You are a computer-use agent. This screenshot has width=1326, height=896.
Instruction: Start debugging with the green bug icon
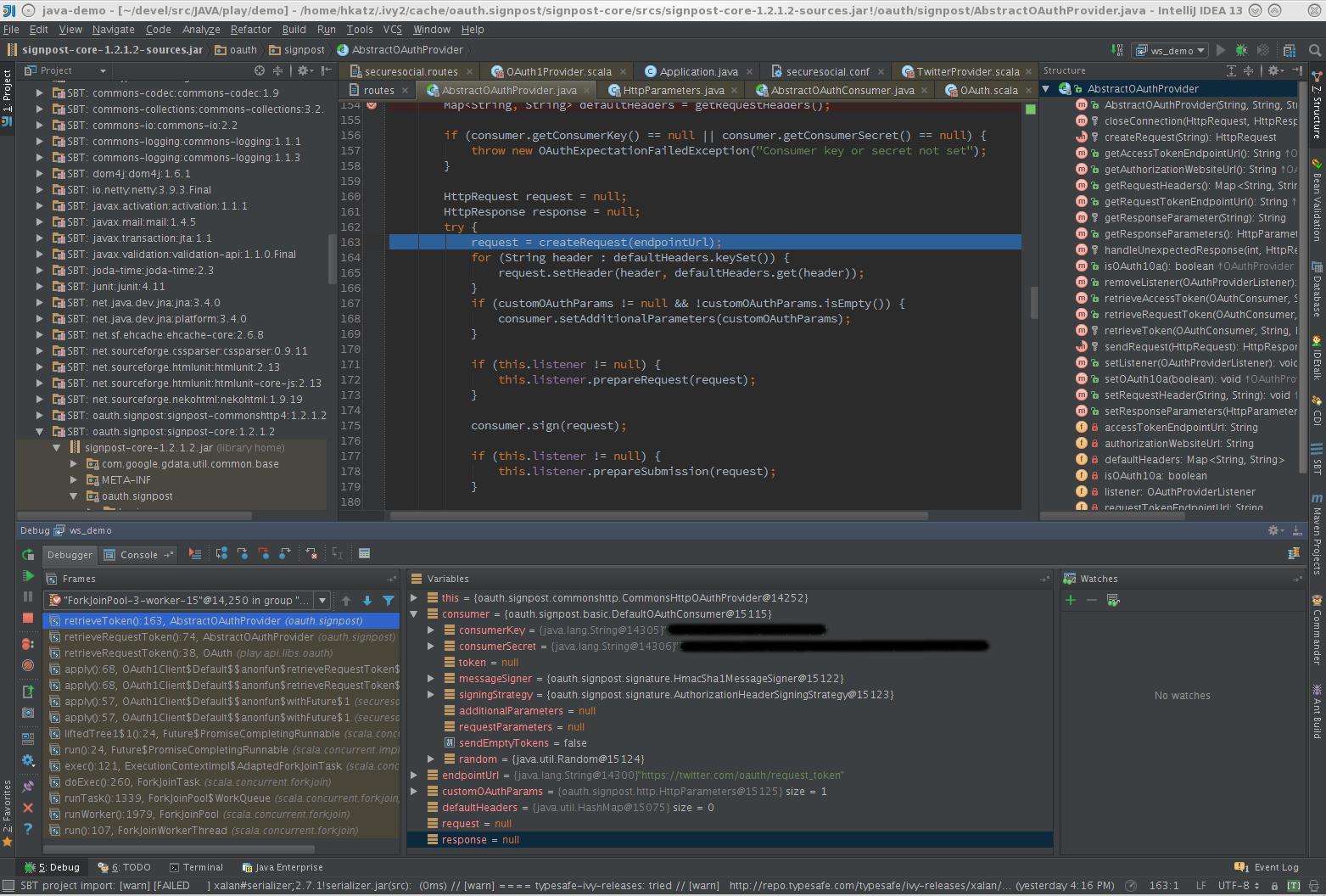tap(1242, 50)
